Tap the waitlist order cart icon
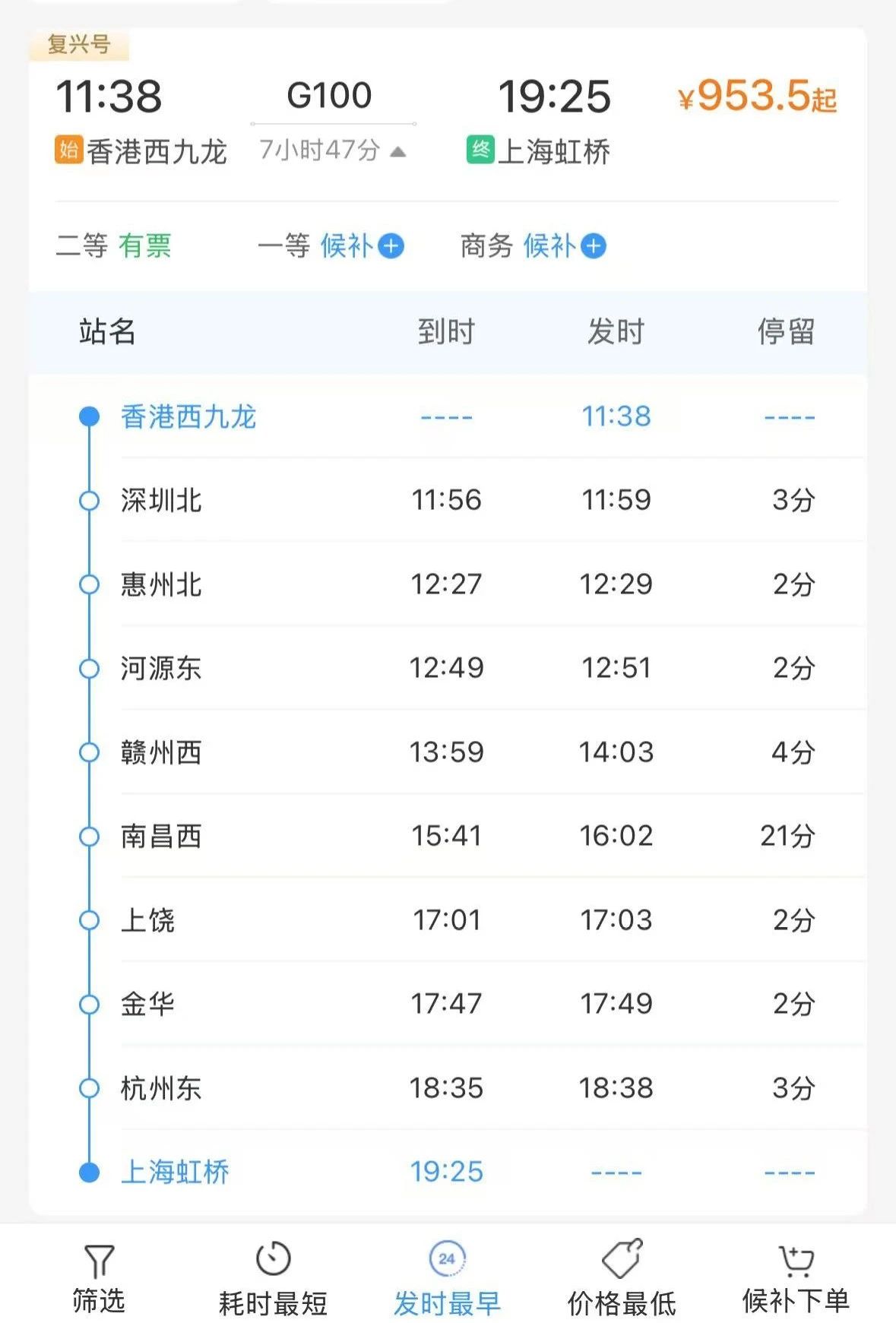Viewport: 896px width, 1323px height. [x=796, y=1260]
